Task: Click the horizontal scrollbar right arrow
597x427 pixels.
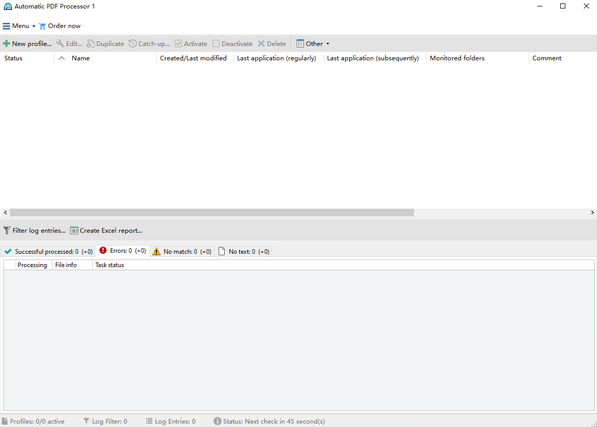Action: (x=592, y=212)
